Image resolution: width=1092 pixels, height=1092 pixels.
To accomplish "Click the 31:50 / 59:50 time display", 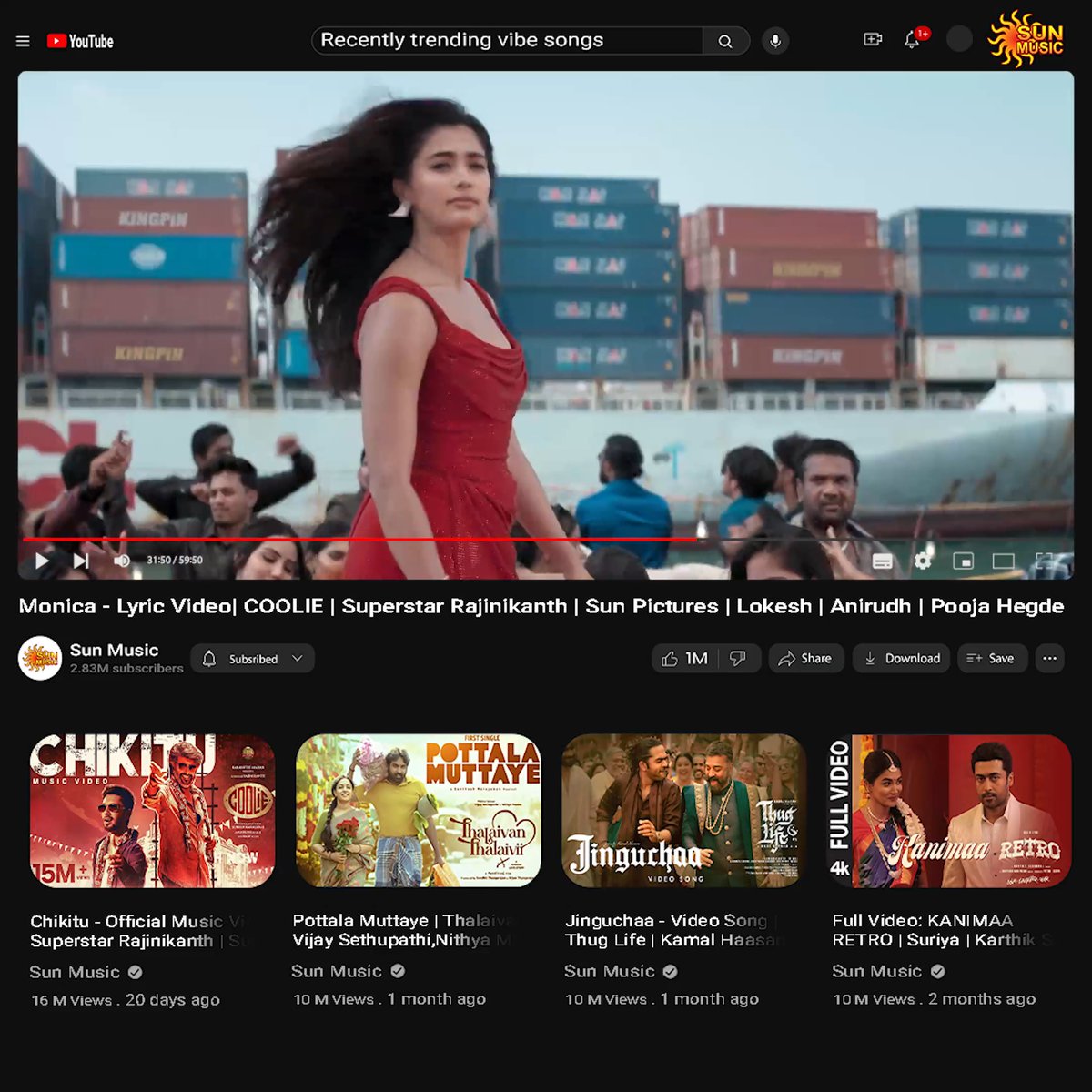I will coord(175,561).
